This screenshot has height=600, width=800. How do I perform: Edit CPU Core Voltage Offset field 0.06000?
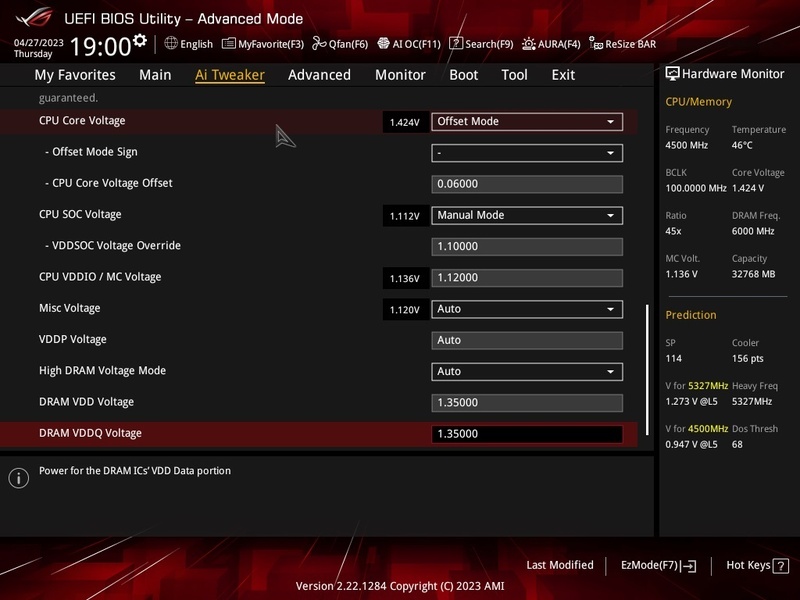tap(527, 184)
